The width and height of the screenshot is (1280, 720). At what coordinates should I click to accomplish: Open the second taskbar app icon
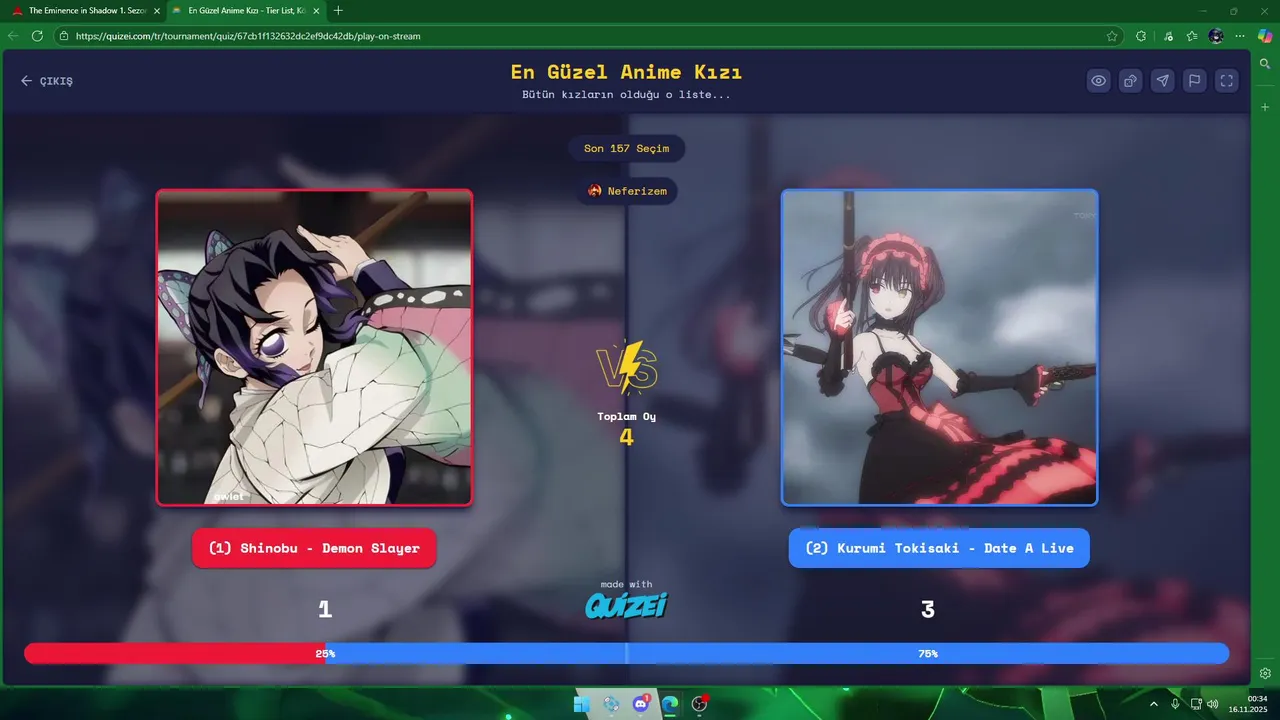[x=611, y=704]
